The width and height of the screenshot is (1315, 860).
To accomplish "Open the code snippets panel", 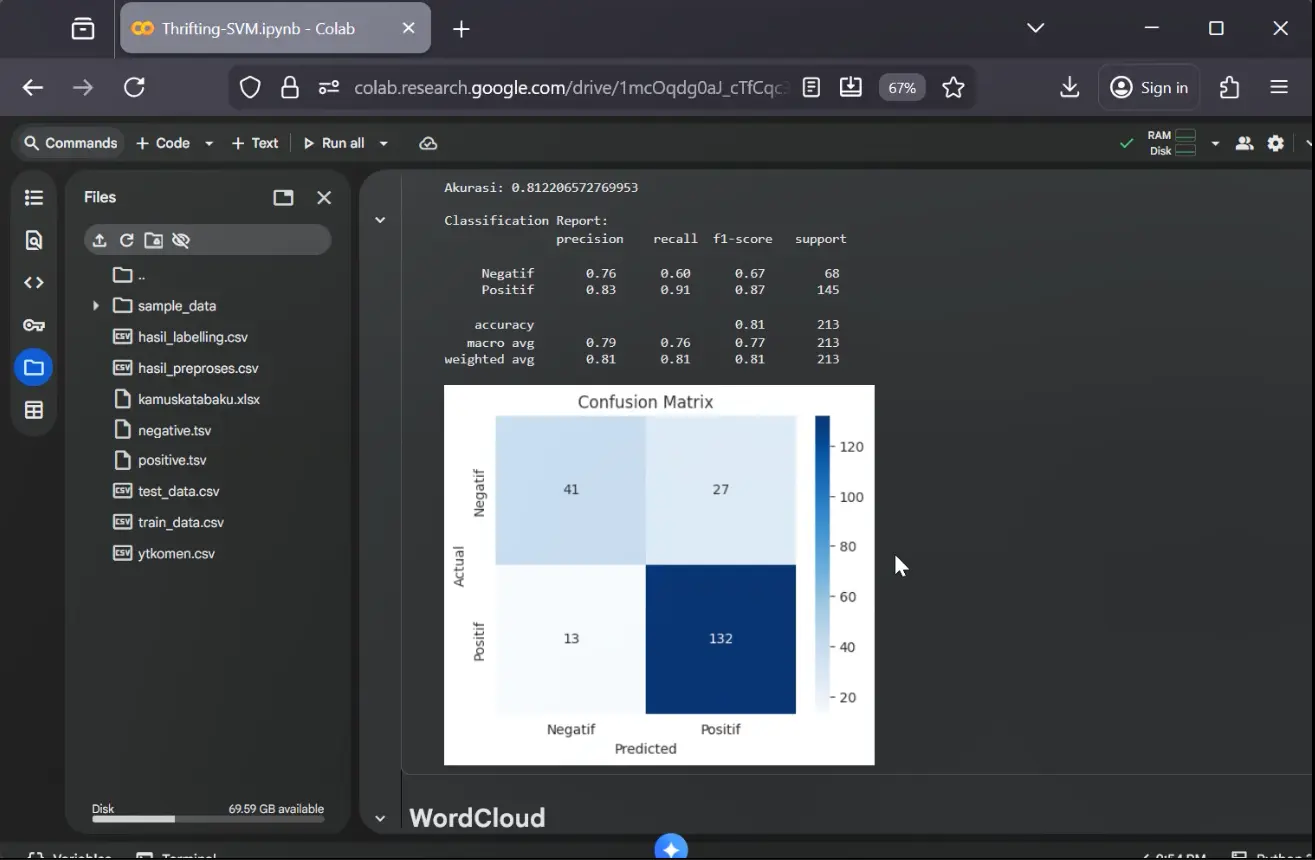I will click(x=33, y=282).
